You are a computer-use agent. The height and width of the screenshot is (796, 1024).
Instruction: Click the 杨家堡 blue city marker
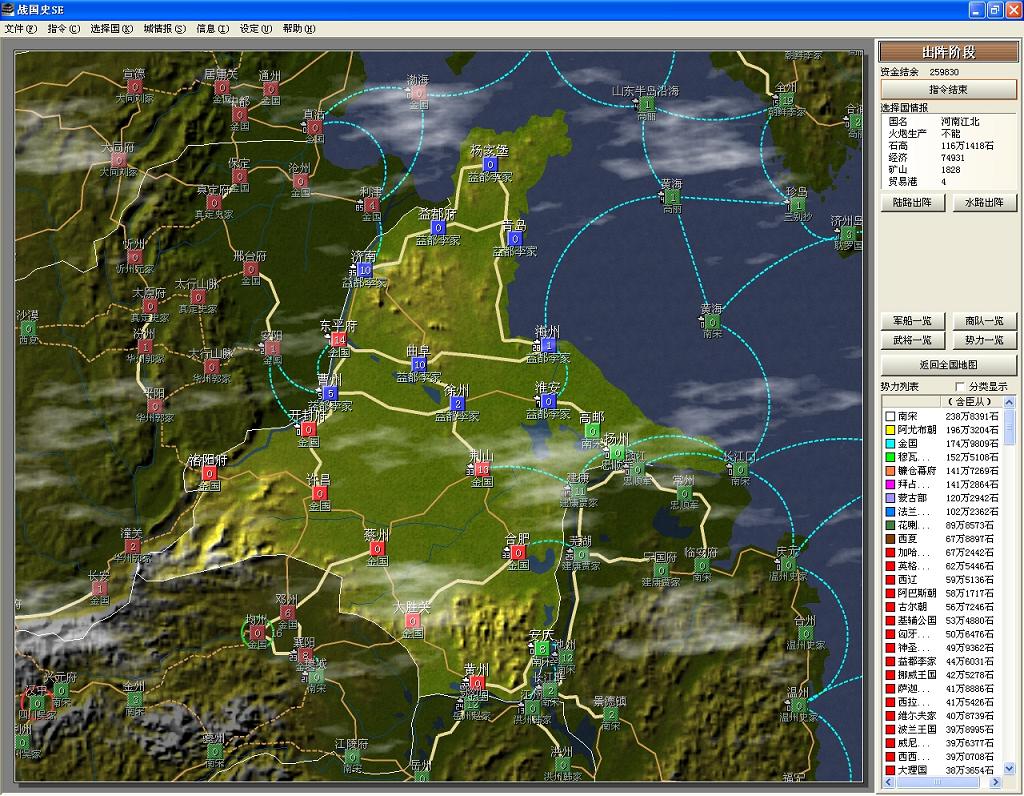tap(490, 164)
